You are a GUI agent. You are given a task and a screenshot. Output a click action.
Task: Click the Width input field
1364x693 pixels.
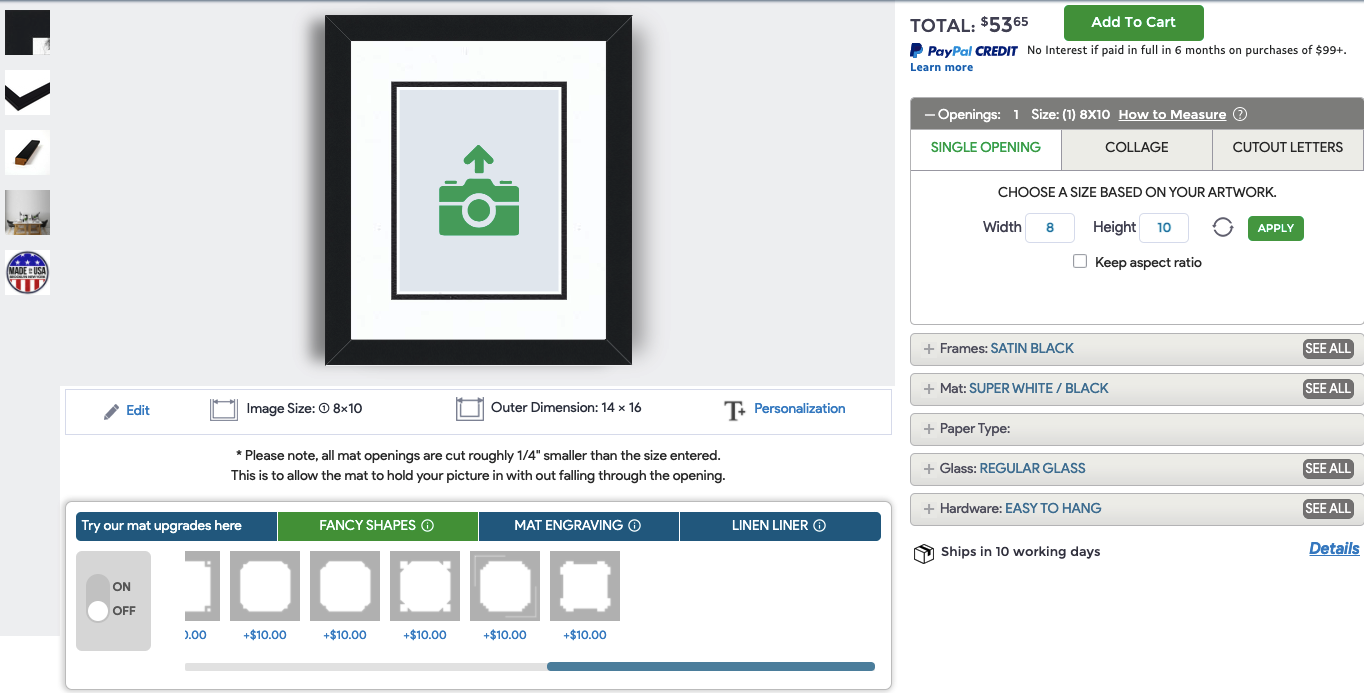[1050, 228]
